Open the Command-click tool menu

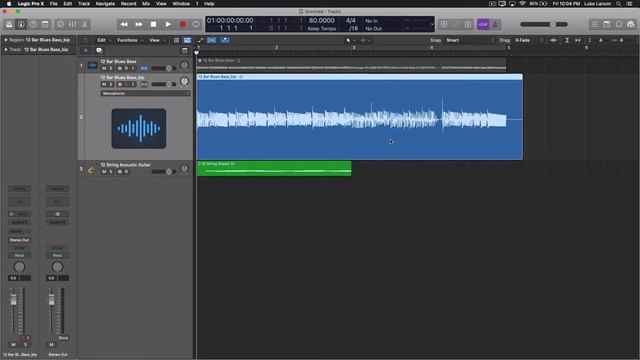[x=365, y=40]
